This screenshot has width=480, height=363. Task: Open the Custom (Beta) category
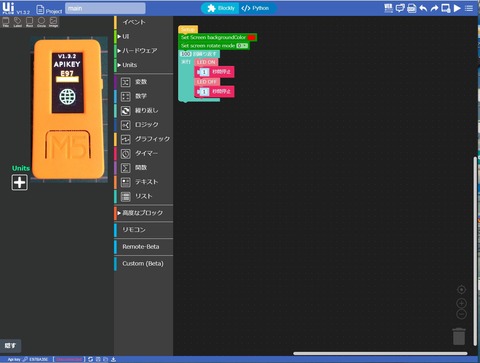click(x=144, y=264)
